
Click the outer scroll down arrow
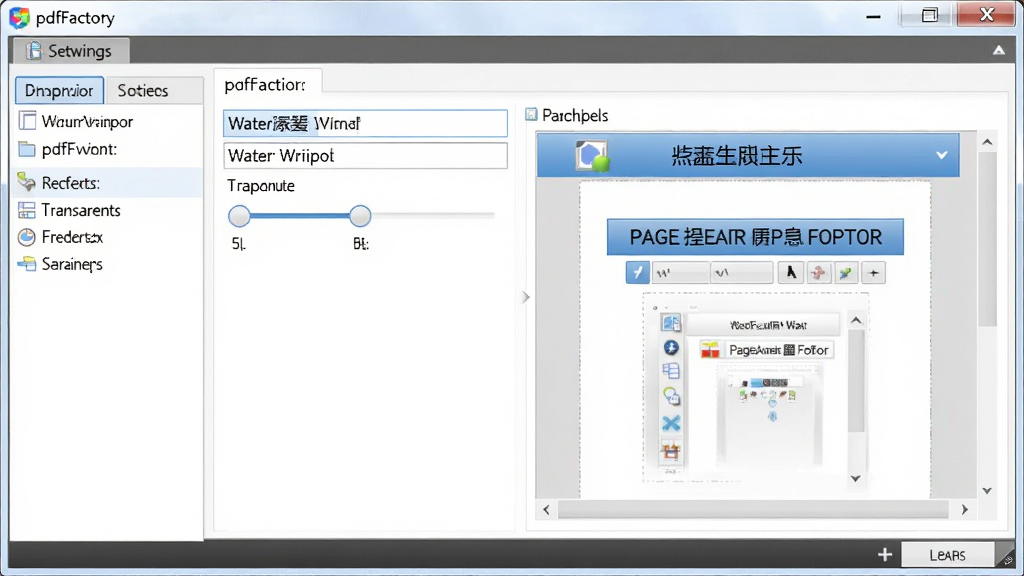tap(987, 490)
